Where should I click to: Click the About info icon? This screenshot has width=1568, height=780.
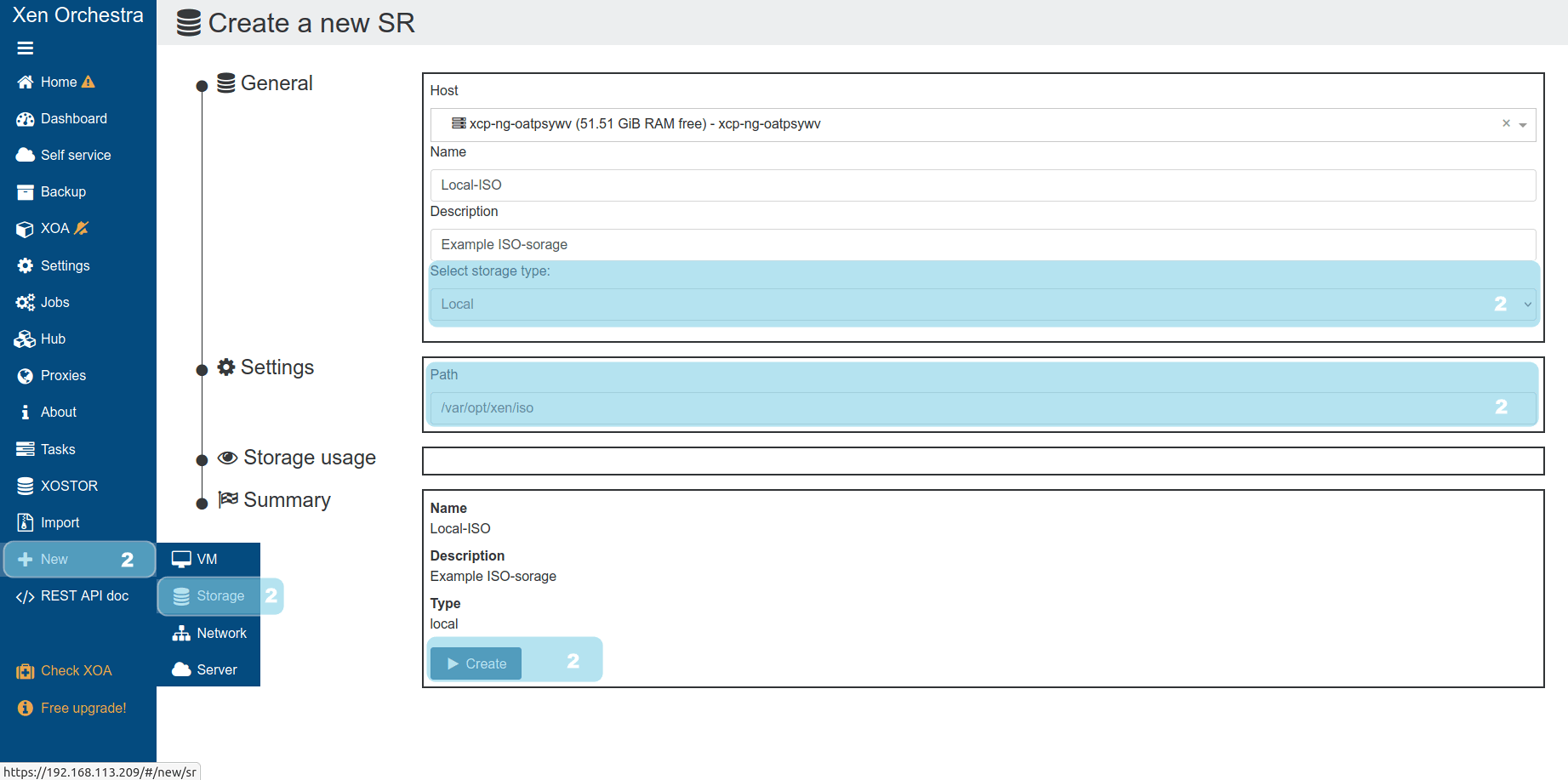(26, 413)
